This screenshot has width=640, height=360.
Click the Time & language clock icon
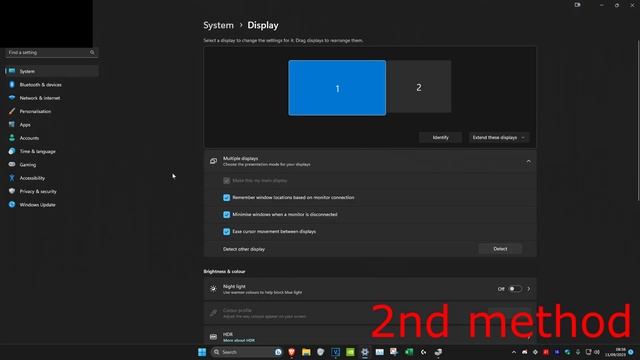click(12, 151)
